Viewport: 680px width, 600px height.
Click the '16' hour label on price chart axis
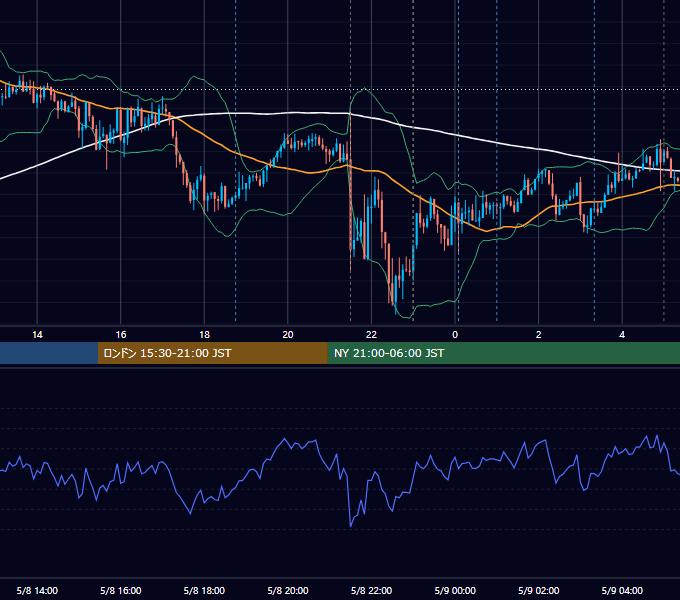pyautogui.click(x=121, y=335)
